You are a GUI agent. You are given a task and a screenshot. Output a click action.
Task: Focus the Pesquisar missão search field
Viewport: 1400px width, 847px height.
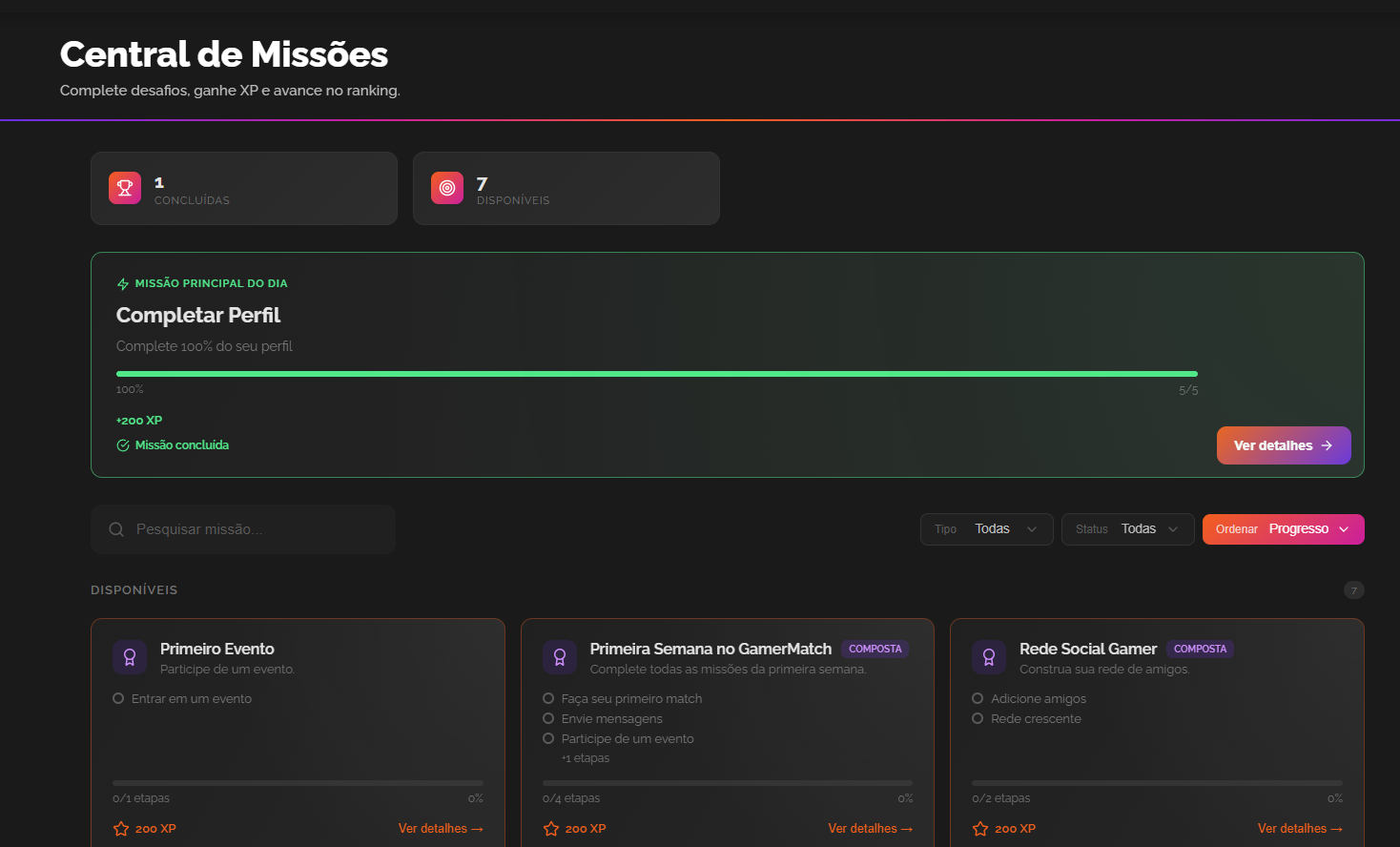tap(253, 529)
